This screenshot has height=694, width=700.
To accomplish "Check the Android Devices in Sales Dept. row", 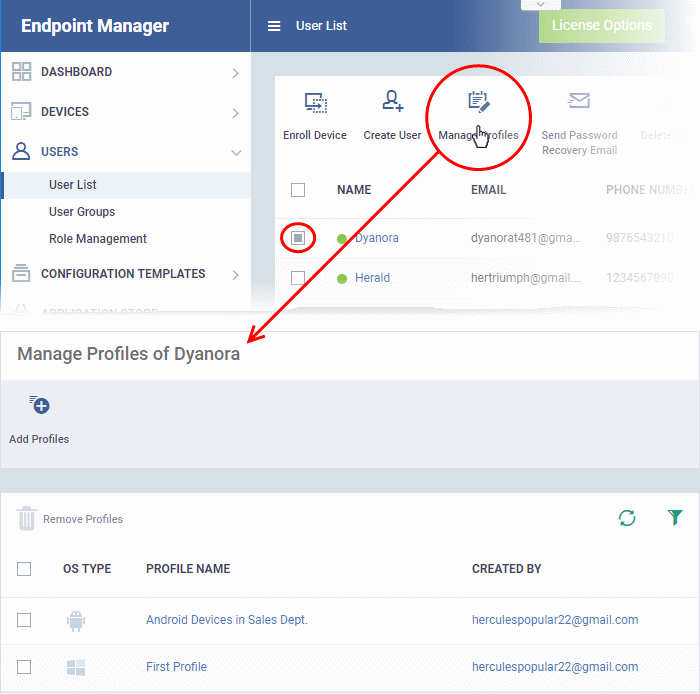I will pos(24,620).
